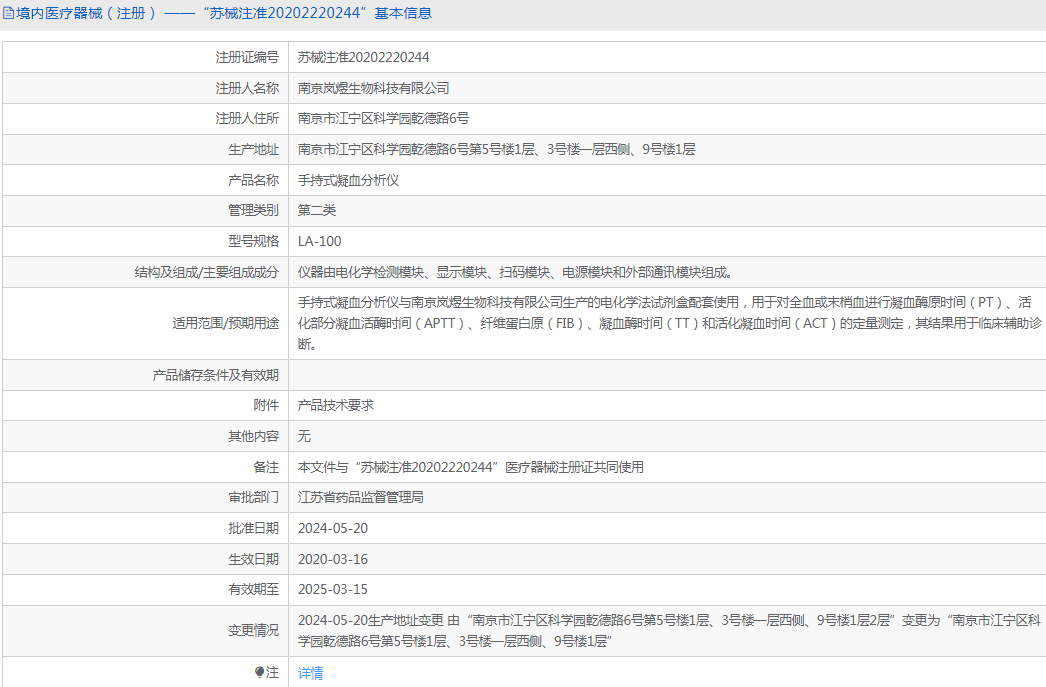1046x687 pixels.
Task: Click the 生产地址 label
Action: (253, 149)
